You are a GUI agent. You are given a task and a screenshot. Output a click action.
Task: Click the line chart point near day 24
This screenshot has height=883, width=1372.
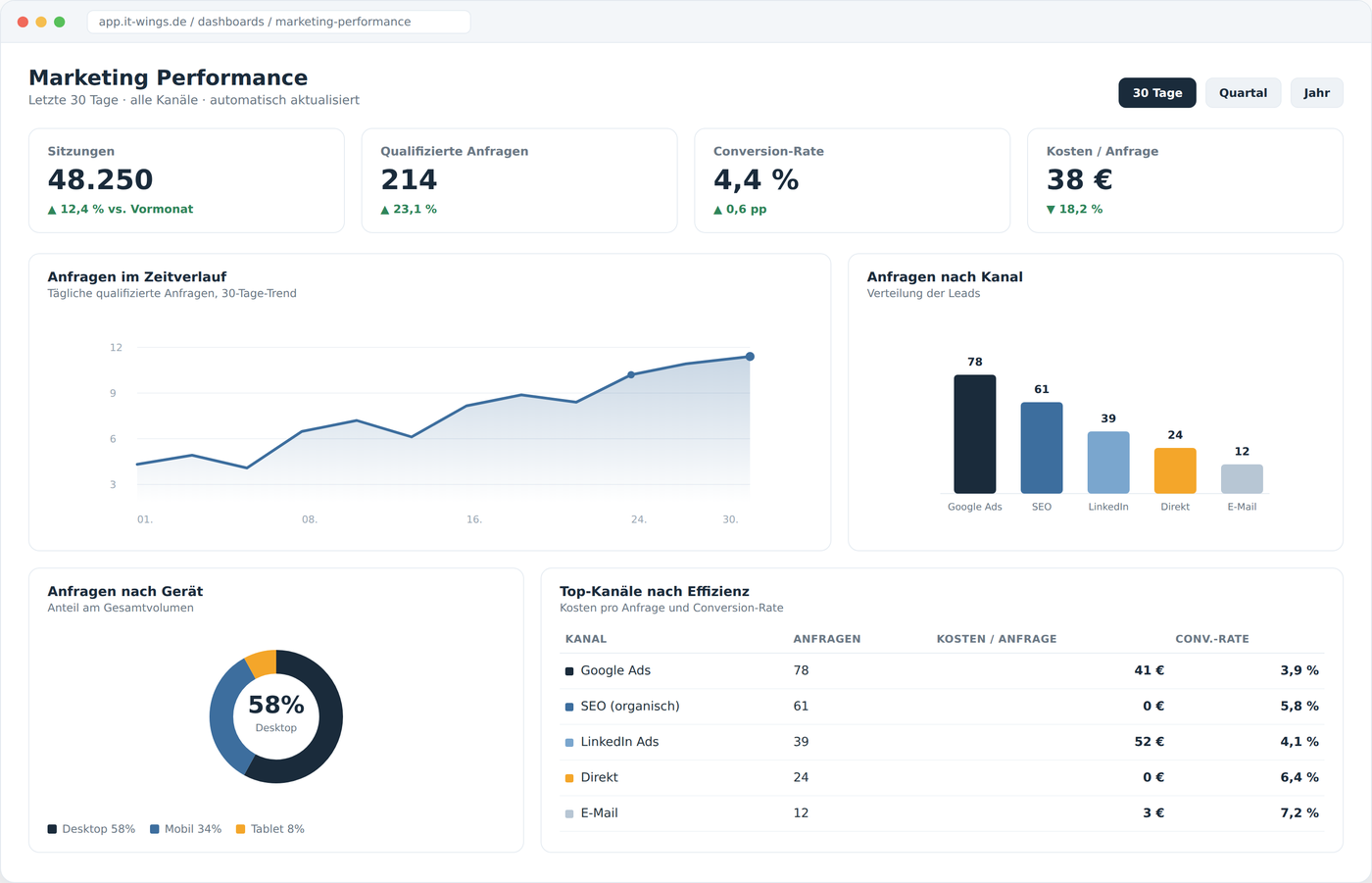[631, 374]
